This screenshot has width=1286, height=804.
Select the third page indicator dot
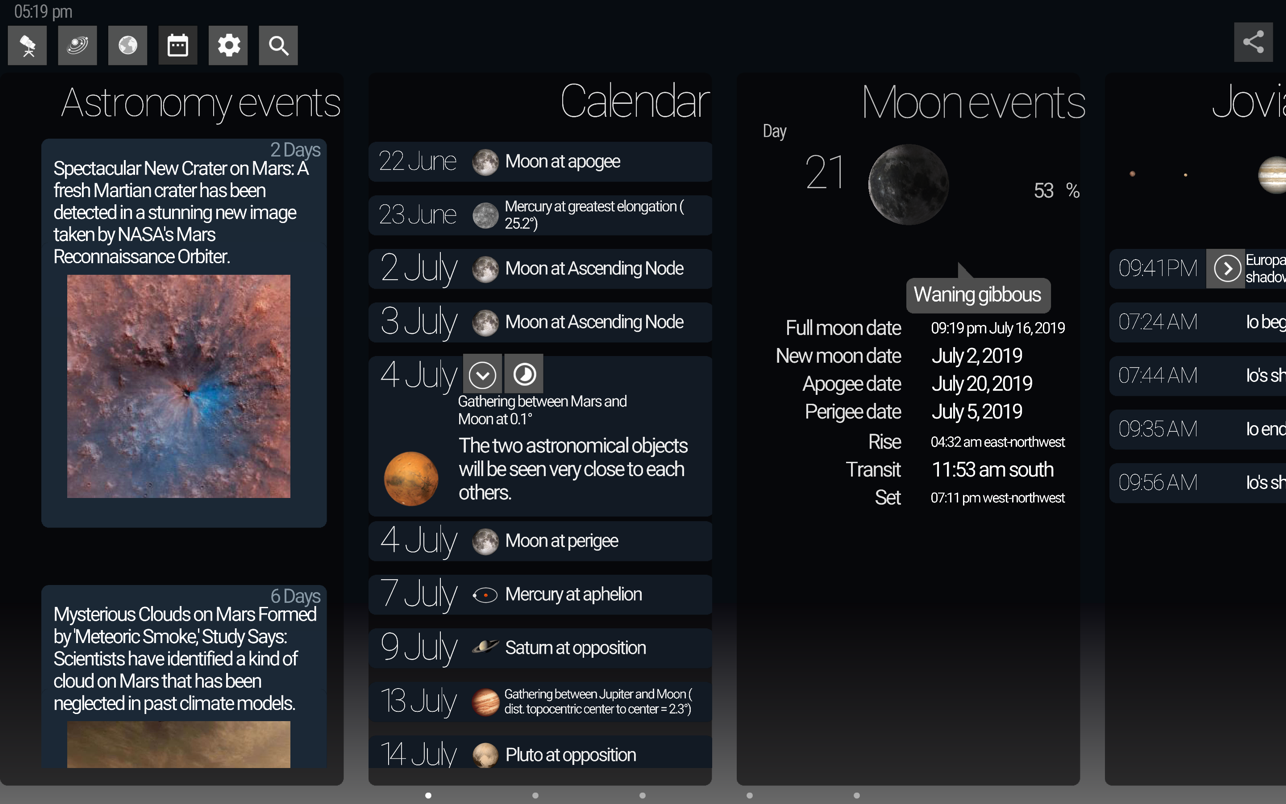tap(642, 796)
